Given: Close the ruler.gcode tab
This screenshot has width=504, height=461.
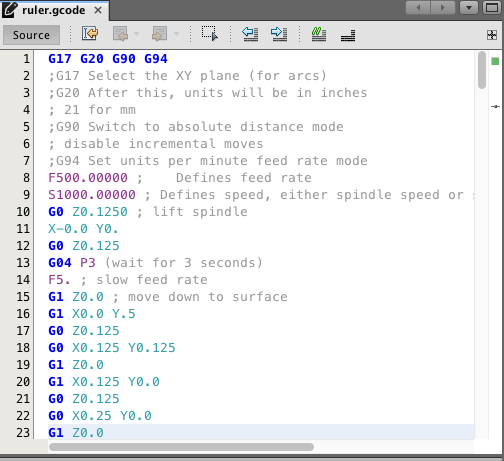Looking at the screenshot, I should [98, 10].
